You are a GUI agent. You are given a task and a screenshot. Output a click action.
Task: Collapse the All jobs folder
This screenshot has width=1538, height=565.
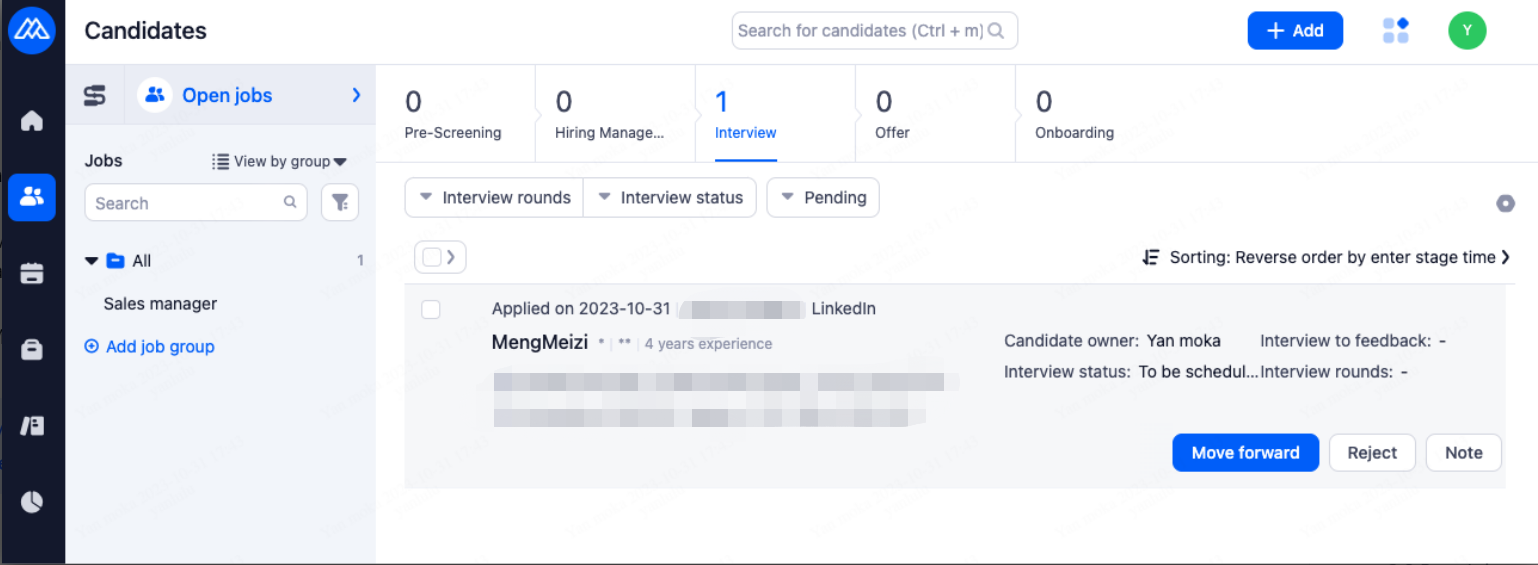[x=92, y=261]
